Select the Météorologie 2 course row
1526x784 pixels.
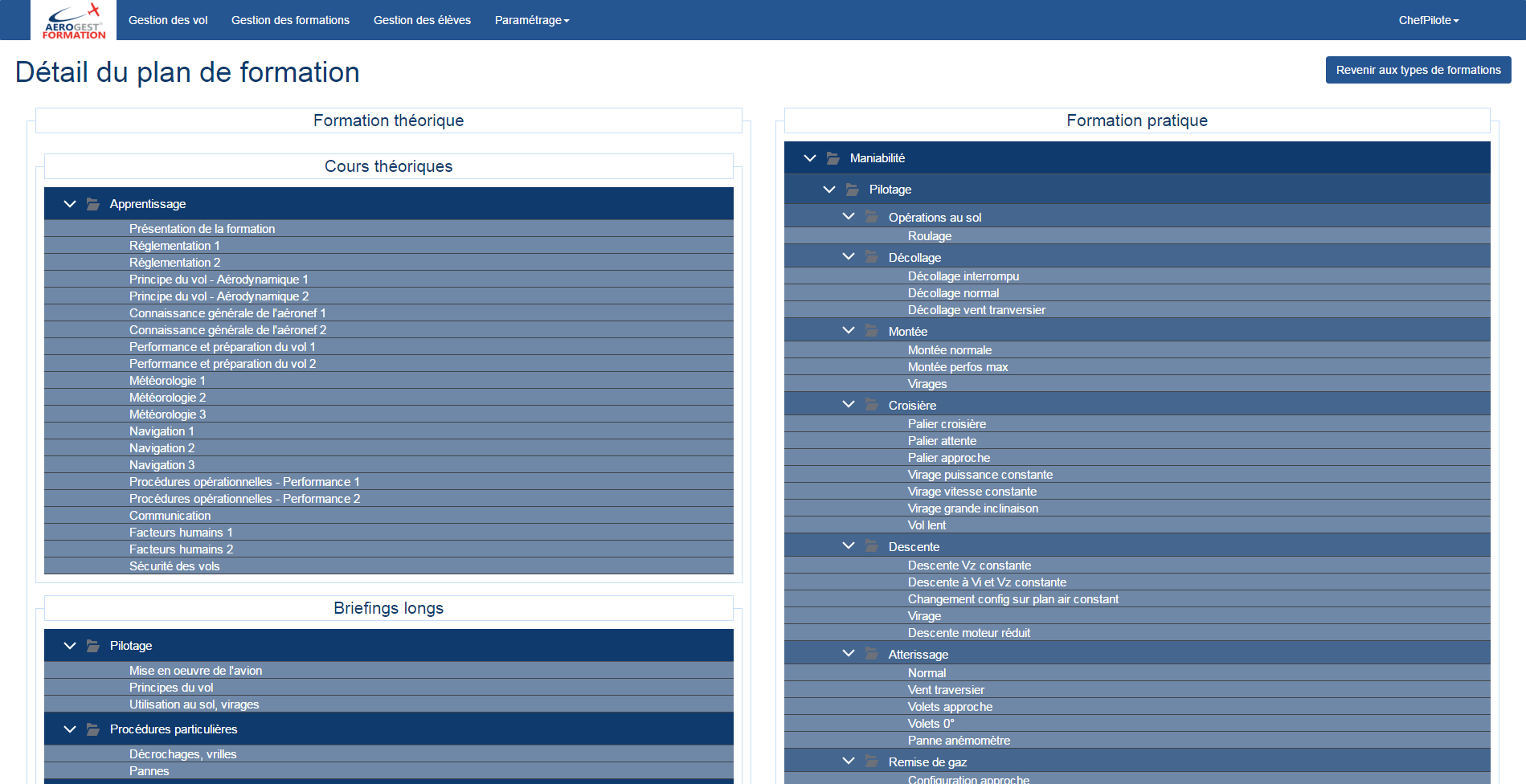(167, 398)
